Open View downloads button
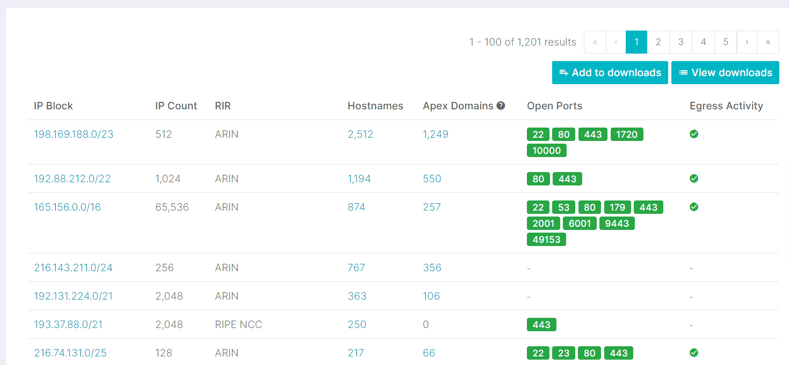The image size is (789, 365). coord(725,72)
